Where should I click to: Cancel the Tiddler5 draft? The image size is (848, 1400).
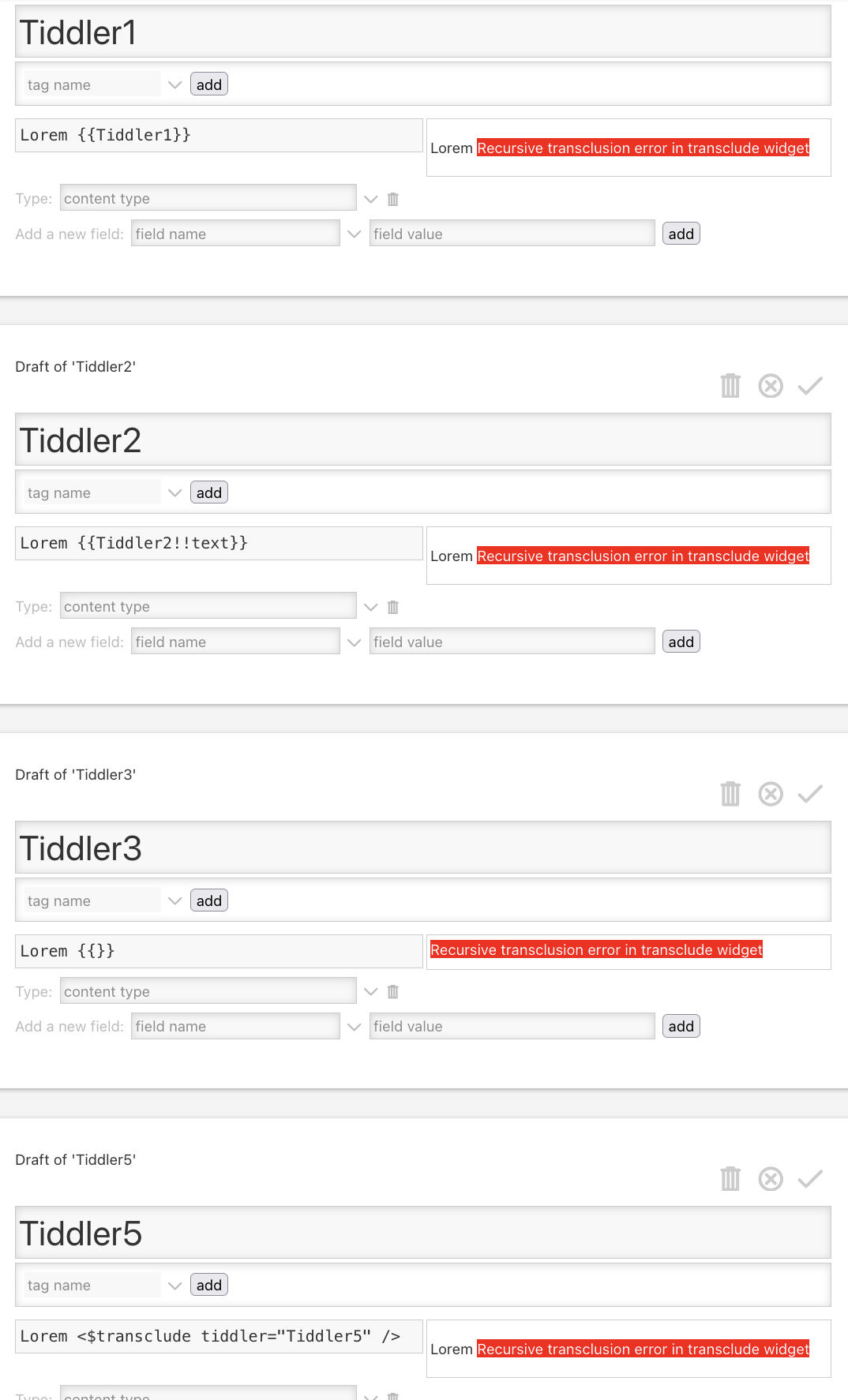771,1179
